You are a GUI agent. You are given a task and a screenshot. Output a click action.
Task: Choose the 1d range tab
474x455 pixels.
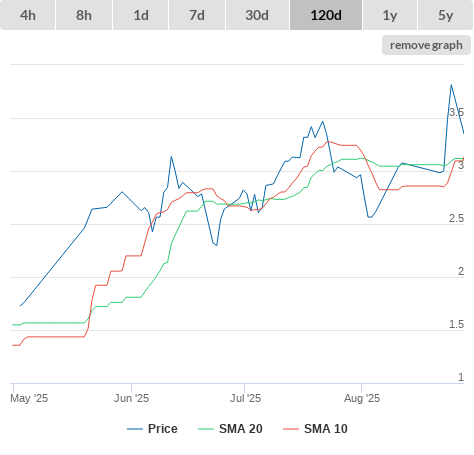[x=141, y=15]
